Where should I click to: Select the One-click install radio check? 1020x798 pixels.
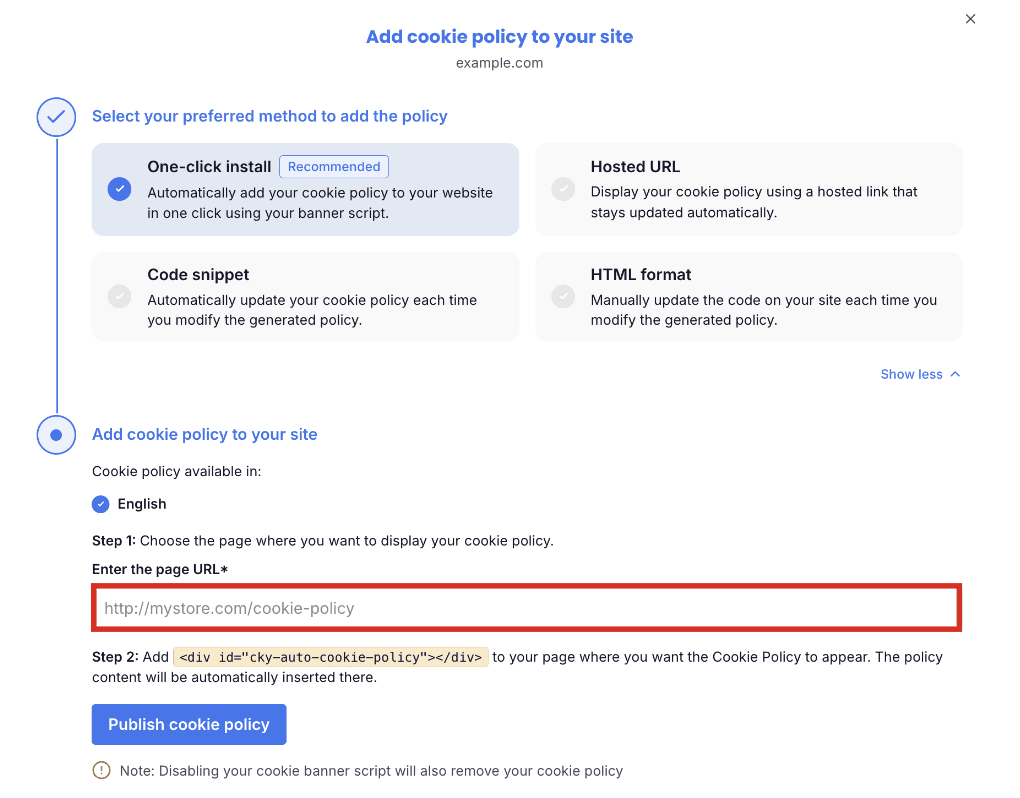(x=120, y=189)
